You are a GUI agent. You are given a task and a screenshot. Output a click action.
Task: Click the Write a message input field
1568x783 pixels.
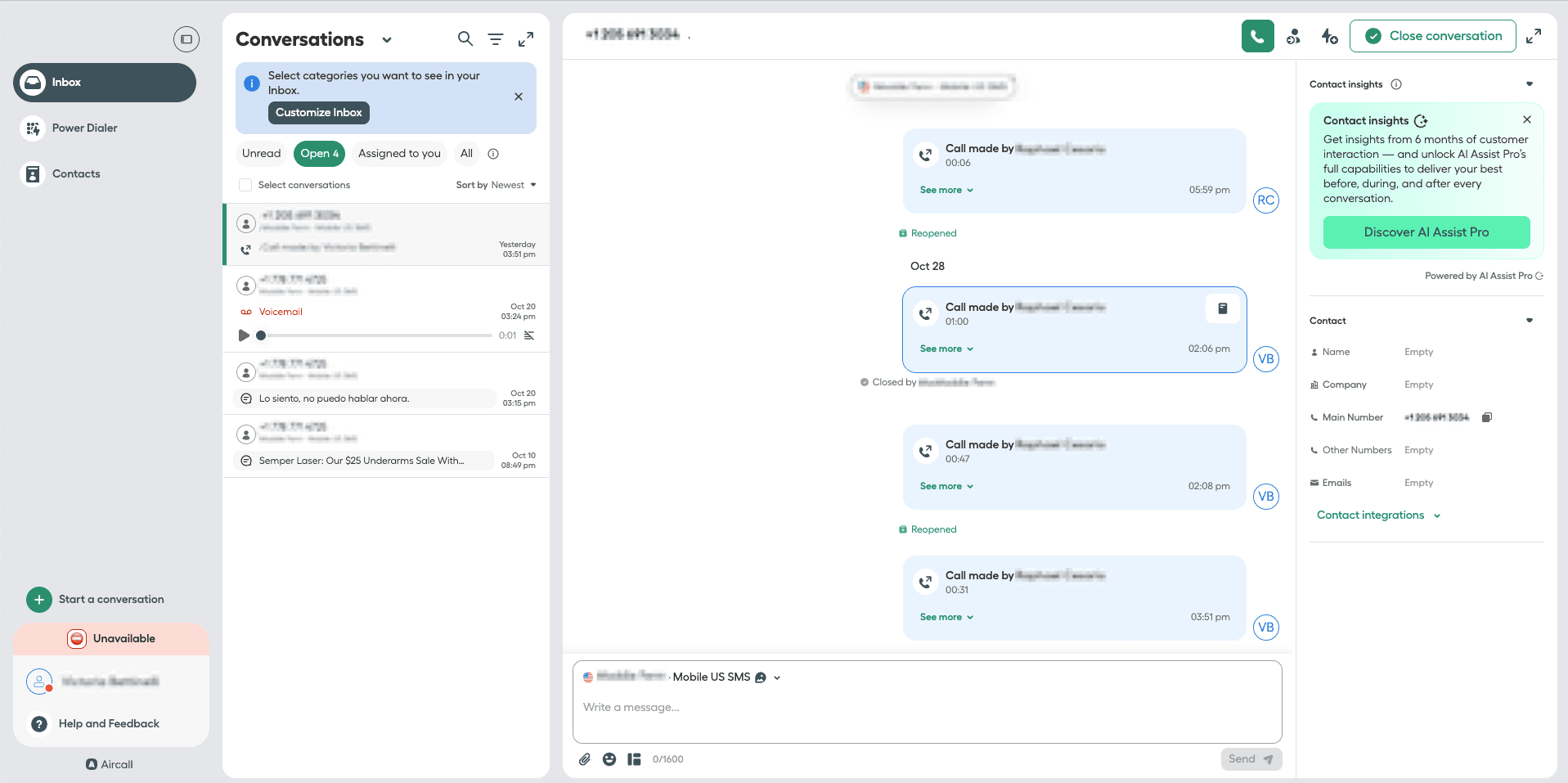pos(927,708)
